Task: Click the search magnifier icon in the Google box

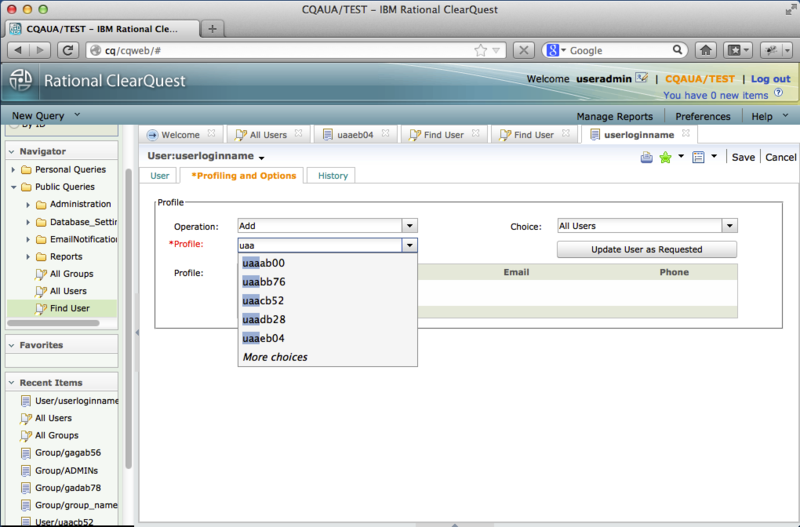Action: pyautogui.click(x=677, y=50)
